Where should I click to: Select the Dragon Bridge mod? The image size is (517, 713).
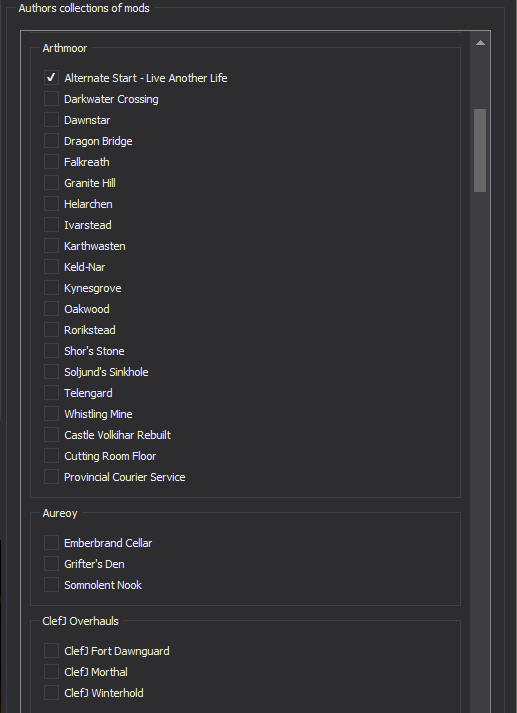(51, 141)
